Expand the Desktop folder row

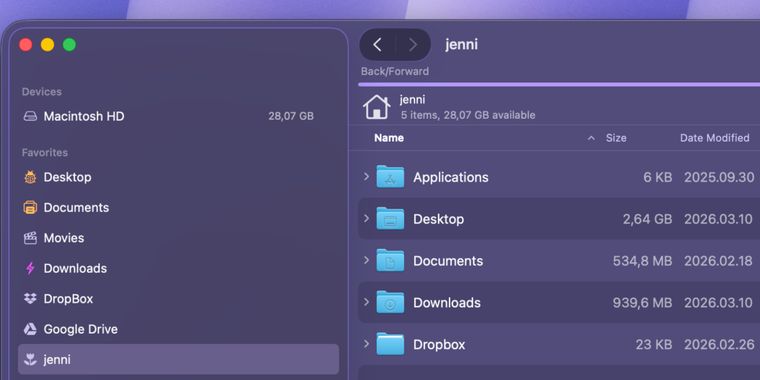point(366,218)
